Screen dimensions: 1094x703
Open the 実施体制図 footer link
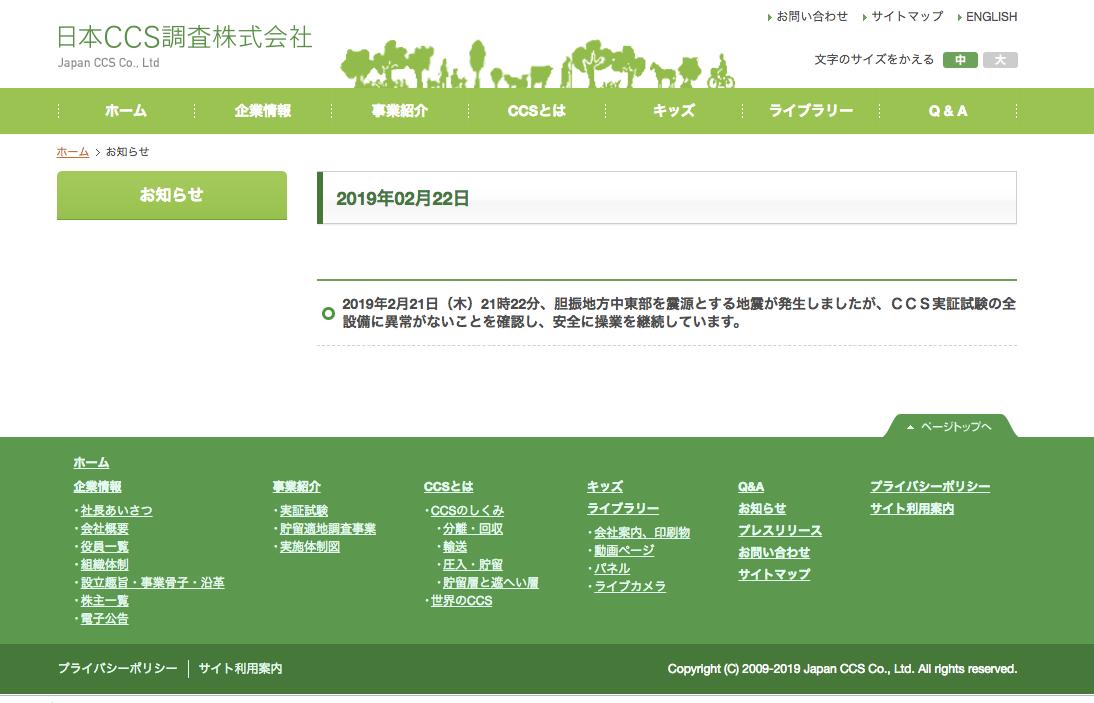(310, 547)
